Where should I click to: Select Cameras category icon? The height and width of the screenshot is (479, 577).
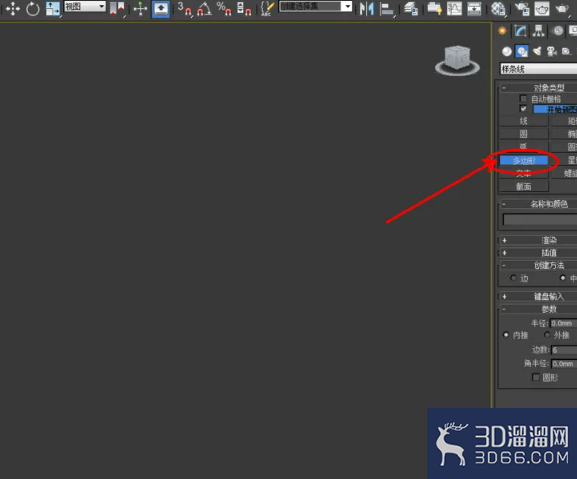[x=552, y=51]
